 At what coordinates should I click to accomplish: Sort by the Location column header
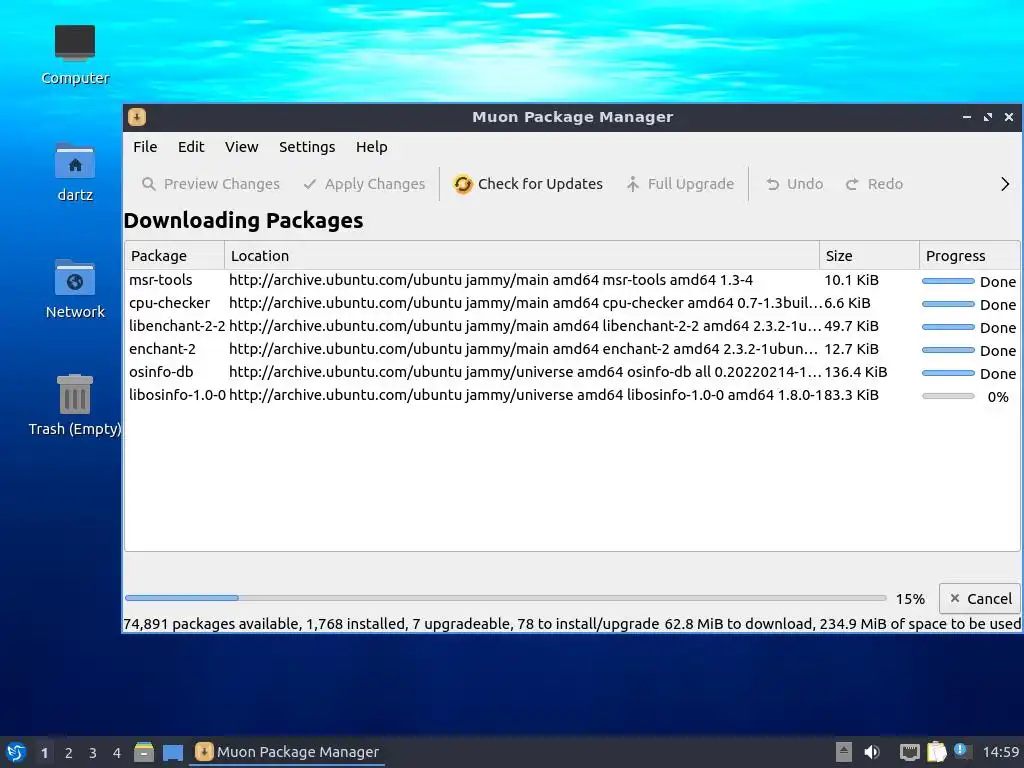tap(522, 255)
